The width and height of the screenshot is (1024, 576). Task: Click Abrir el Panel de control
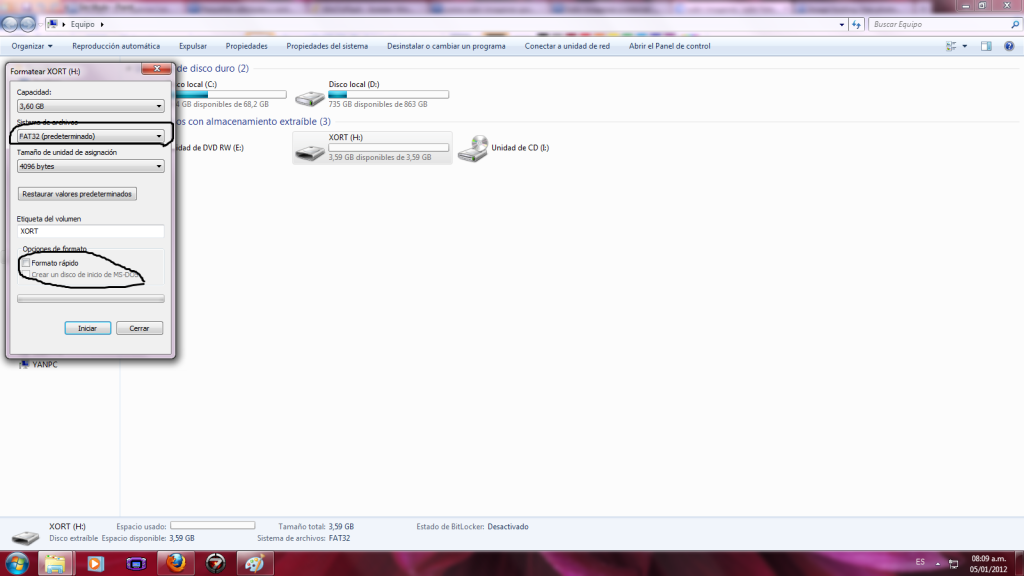point(669,46)
